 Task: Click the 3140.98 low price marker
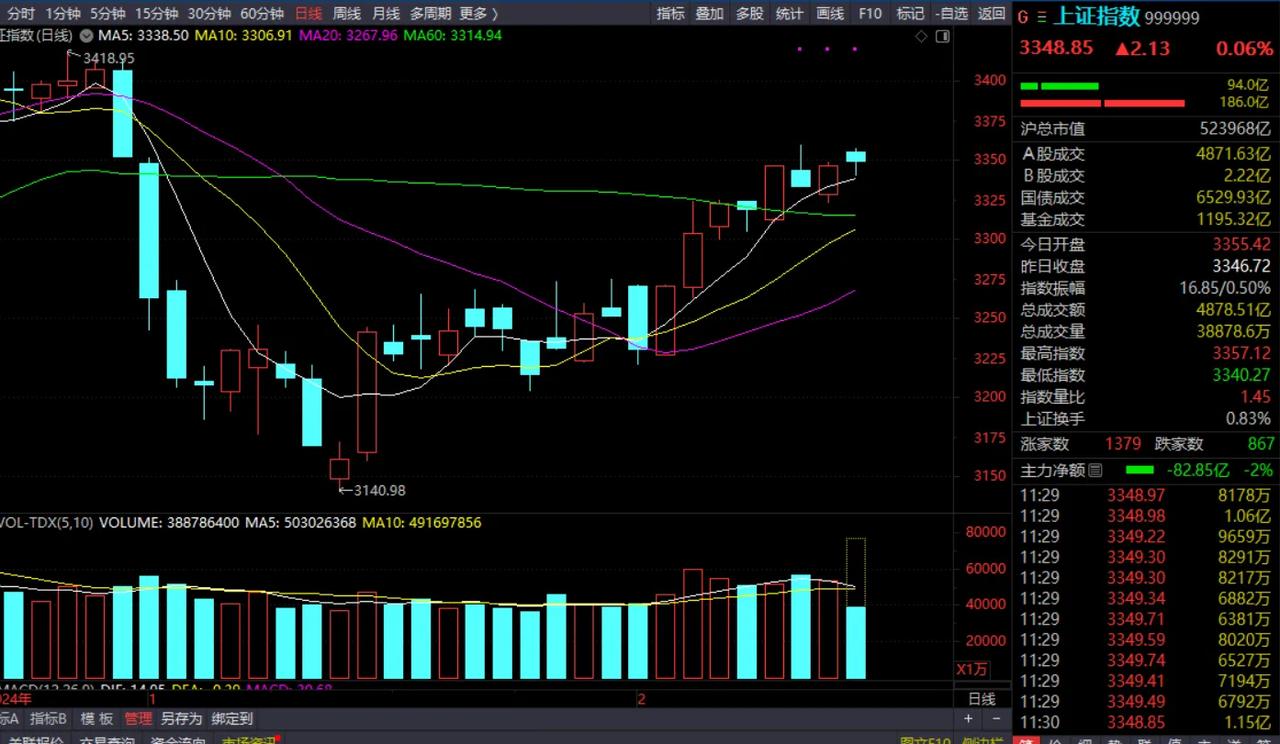point(379,490)
